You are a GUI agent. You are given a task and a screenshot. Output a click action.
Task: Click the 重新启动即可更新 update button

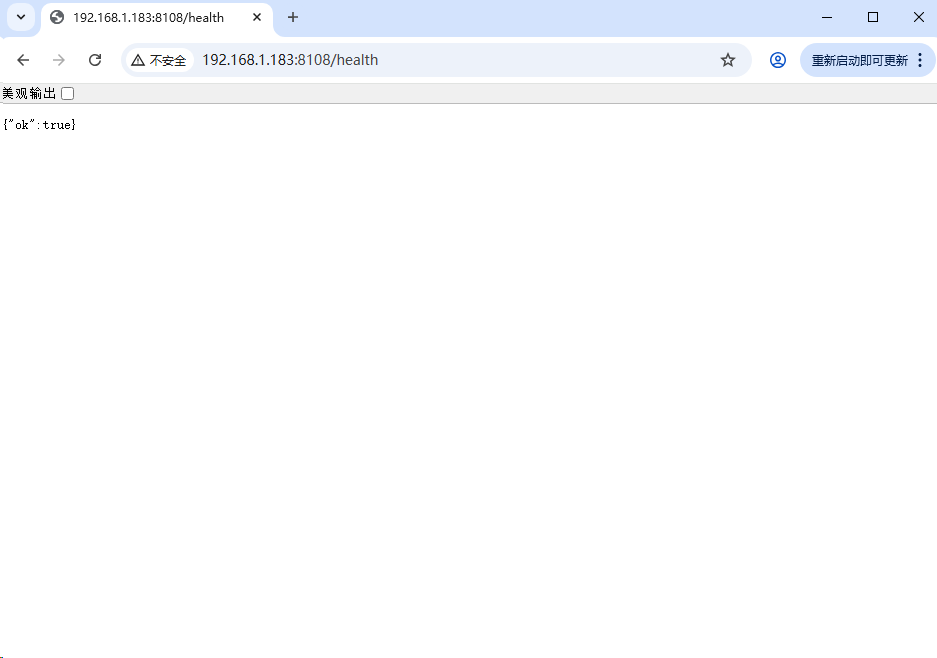coord(859,60)
